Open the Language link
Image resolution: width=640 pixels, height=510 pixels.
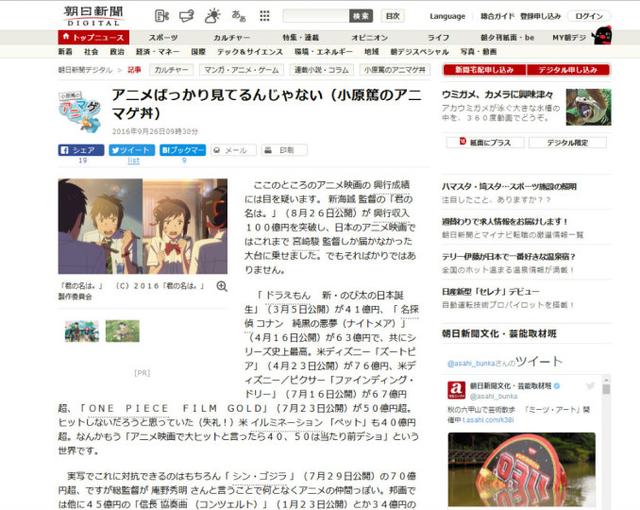point(447,16)
